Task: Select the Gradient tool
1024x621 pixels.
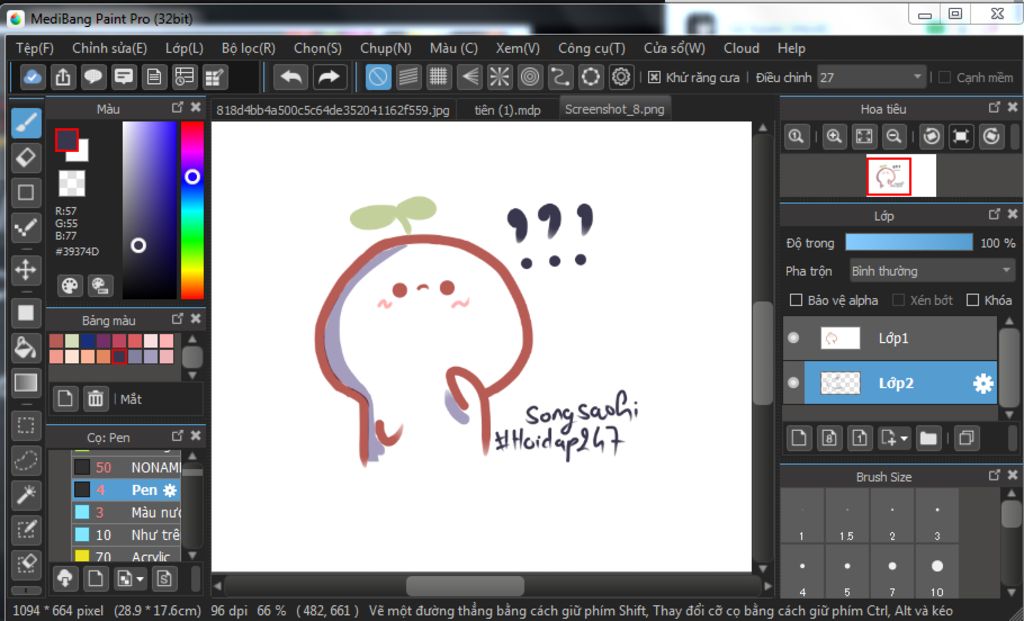Action: tap(26, 382)
